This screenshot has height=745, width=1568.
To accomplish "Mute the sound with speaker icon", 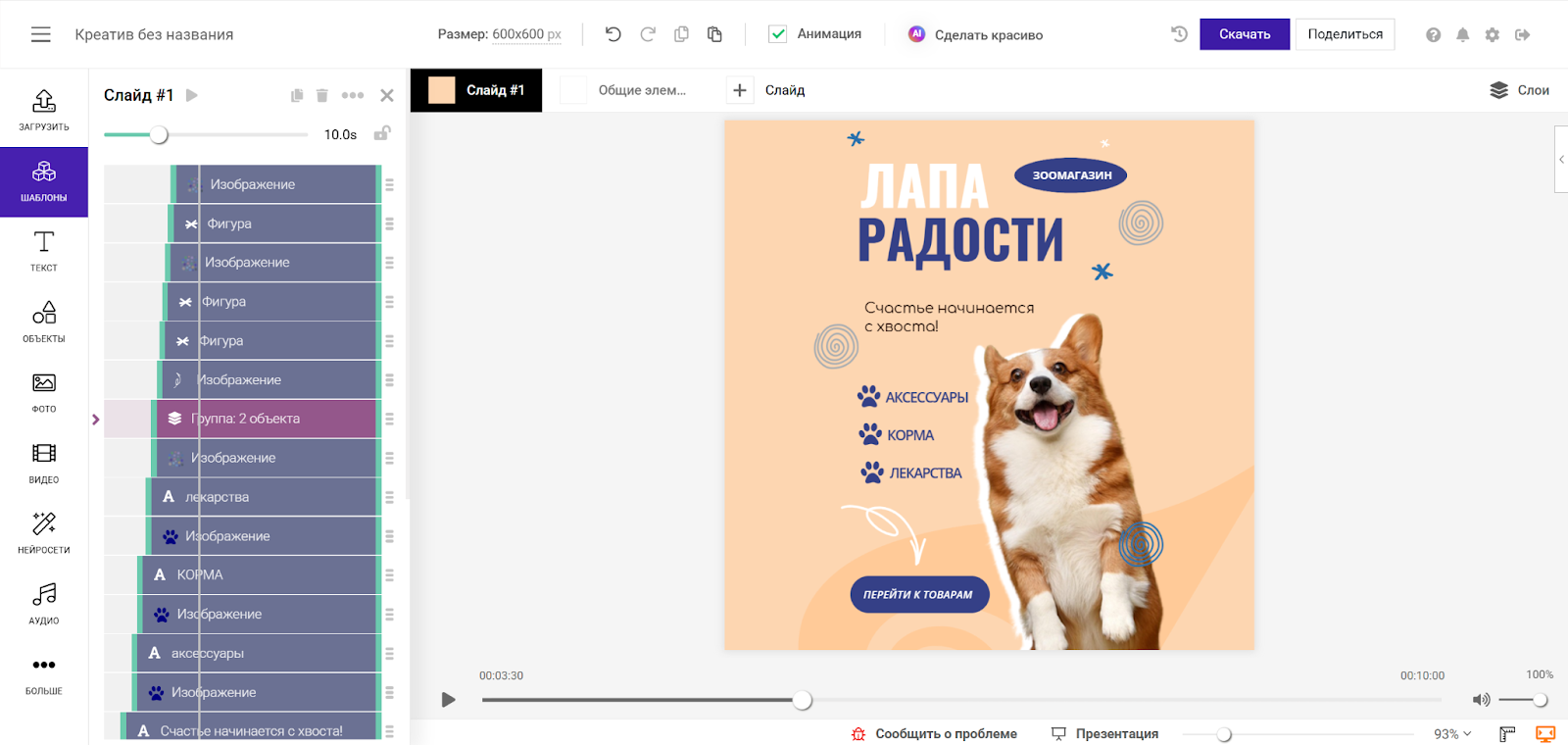I will click(x=1481, y=700).
